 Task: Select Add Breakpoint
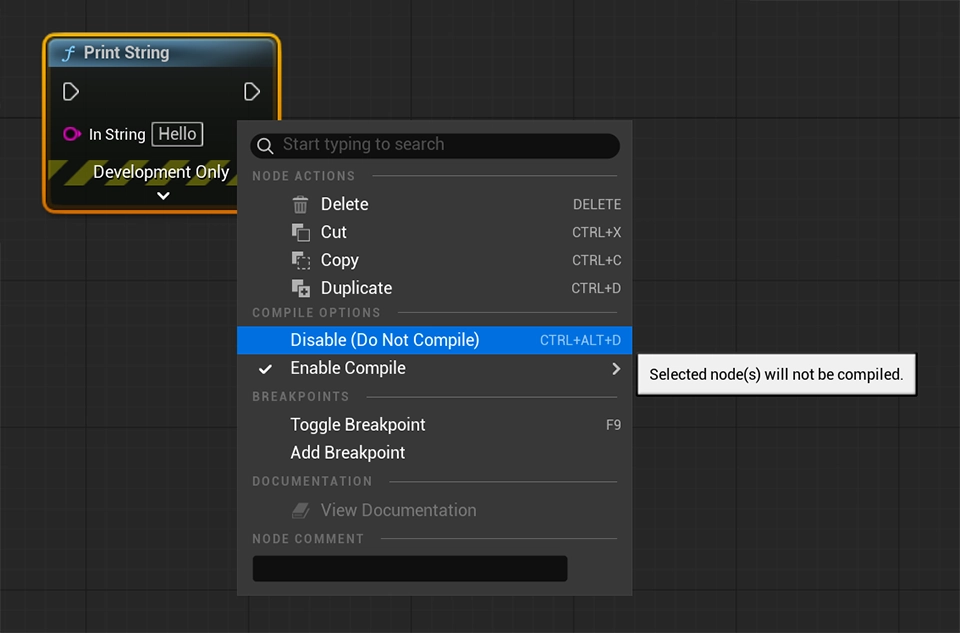[x=435, y=452]
